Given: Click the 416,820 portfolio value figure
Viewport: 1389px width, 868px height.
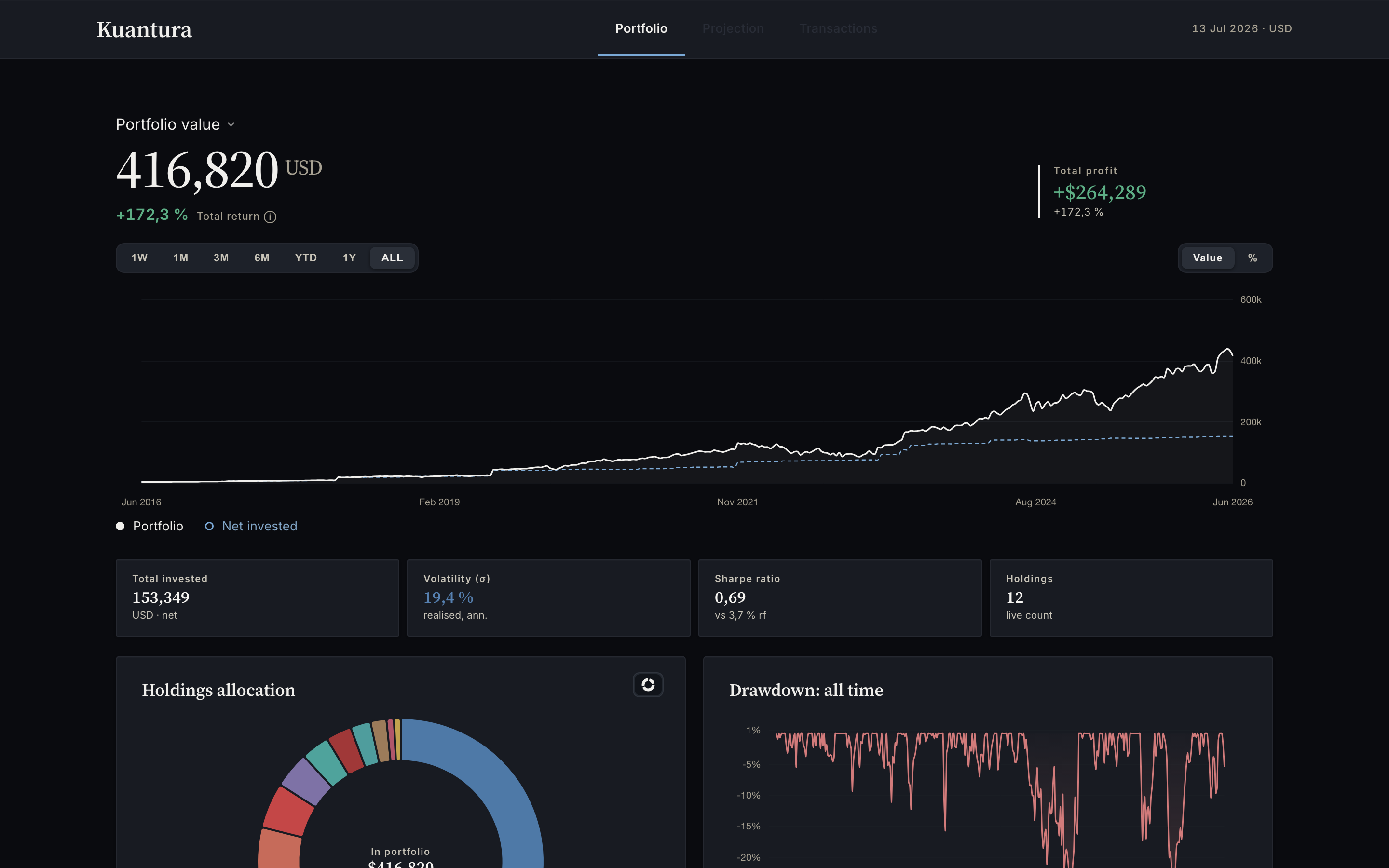Looking at the screenshot, I should pyautogui.click(x=197, y=170).
